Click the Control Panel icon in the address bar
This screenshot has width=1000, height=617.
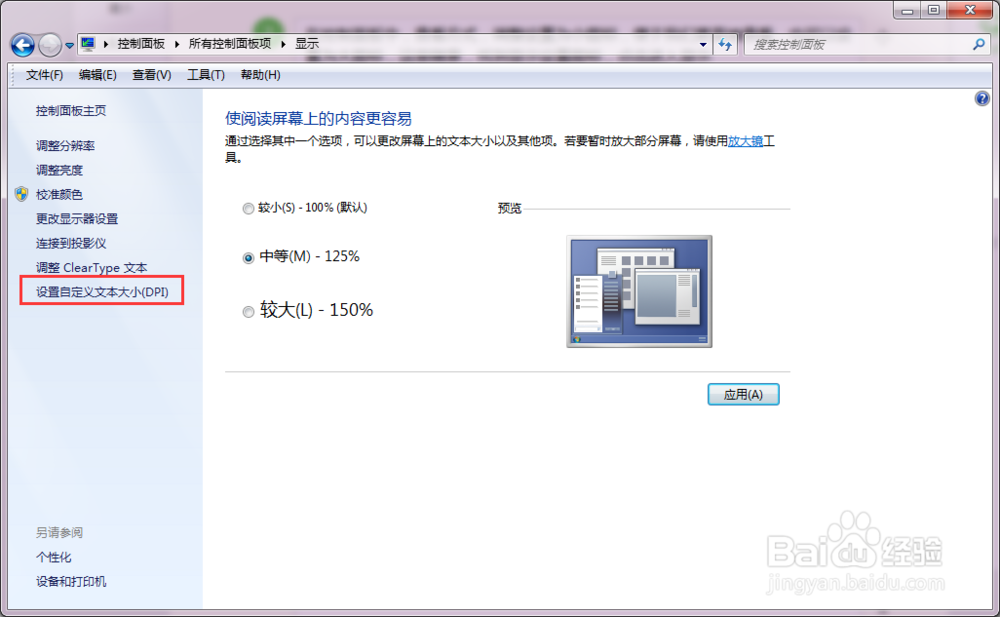(88, 44)
